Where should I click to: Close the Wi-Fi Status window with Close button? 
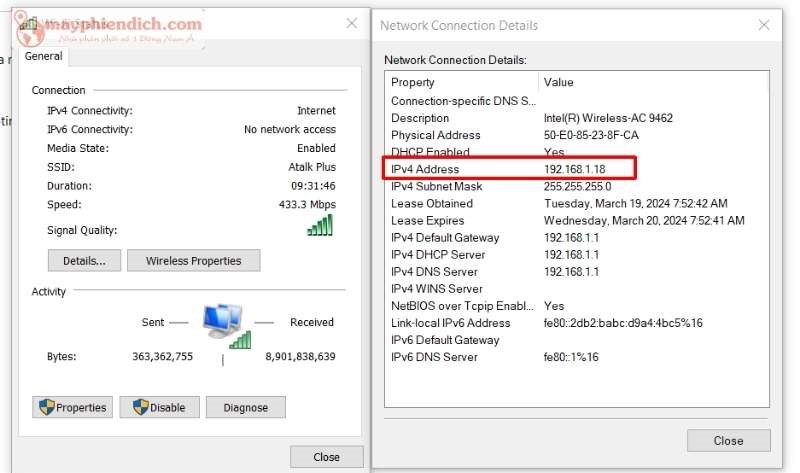tap(327, 457)
